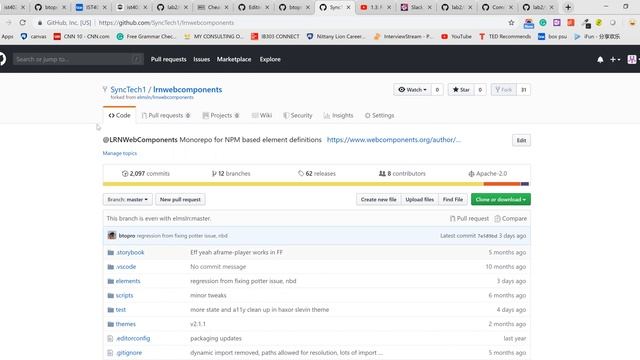Viewport: 640px width, 360px height.
Task: Bookmark this page with the star icon
Action: 511,23
